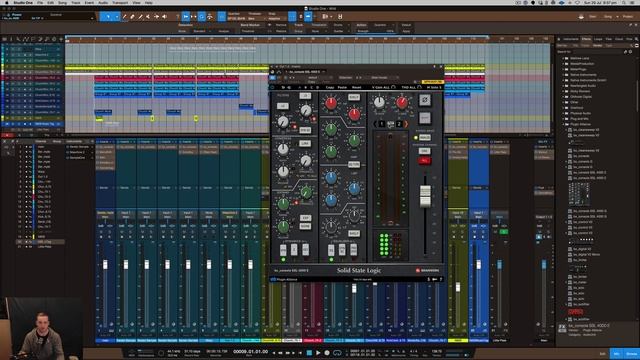The image size is (640, 360).
Task: Toggle the red mute button above the fader
Action: 424,160
